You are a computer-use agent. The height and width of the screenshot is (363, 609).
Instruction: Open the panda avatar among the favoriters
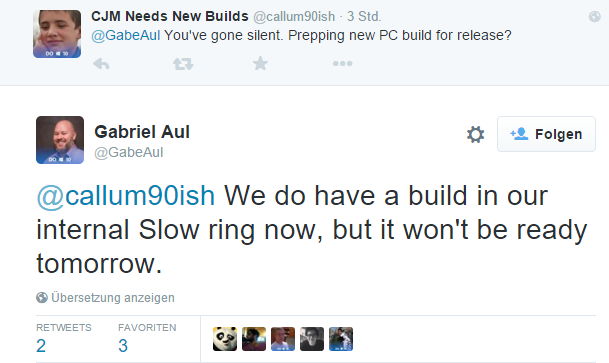(225, 339)
